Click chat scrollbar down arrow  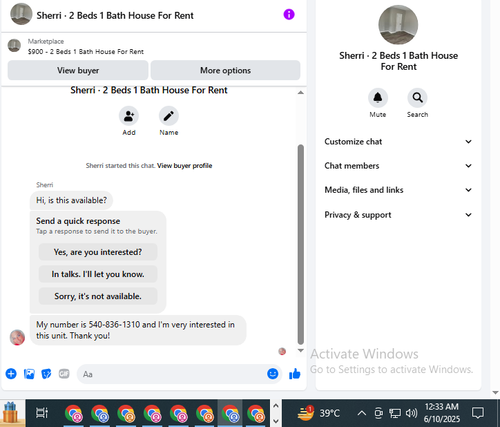tap(301, 350)
